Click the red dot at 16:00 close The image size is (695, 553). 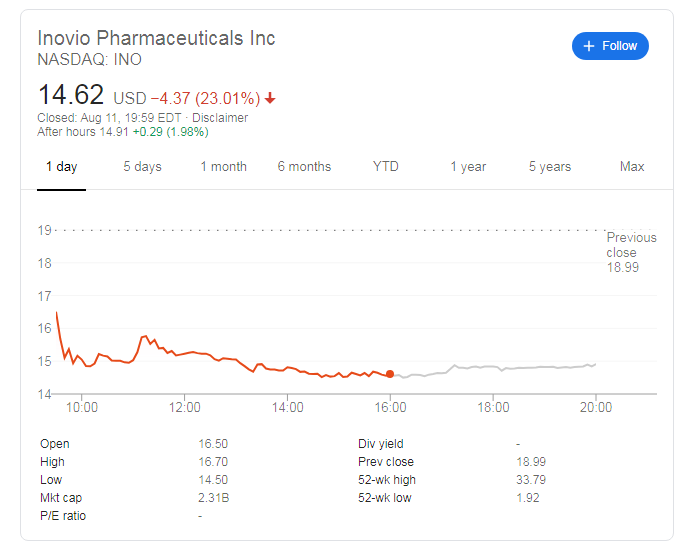pyautogui.click(x=390, y=374)
